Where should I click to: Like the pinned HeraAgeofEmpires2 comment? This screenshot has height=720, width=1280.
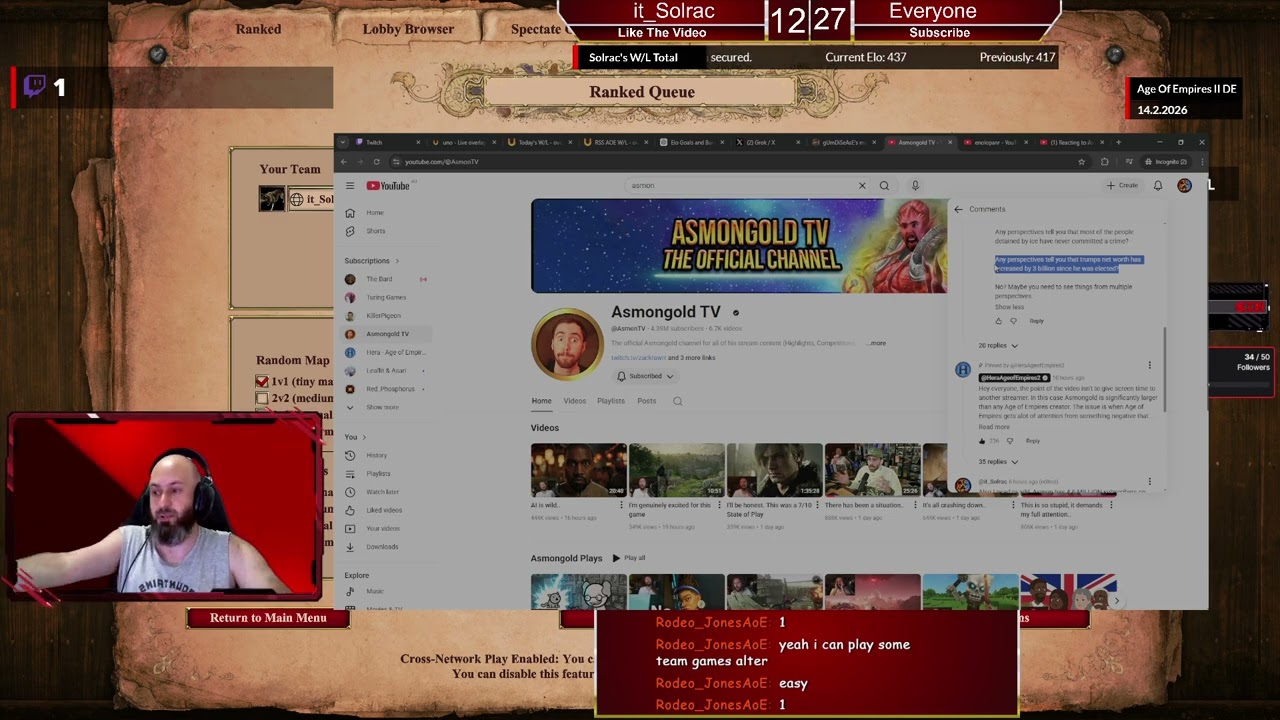click(x=982, y=441)
